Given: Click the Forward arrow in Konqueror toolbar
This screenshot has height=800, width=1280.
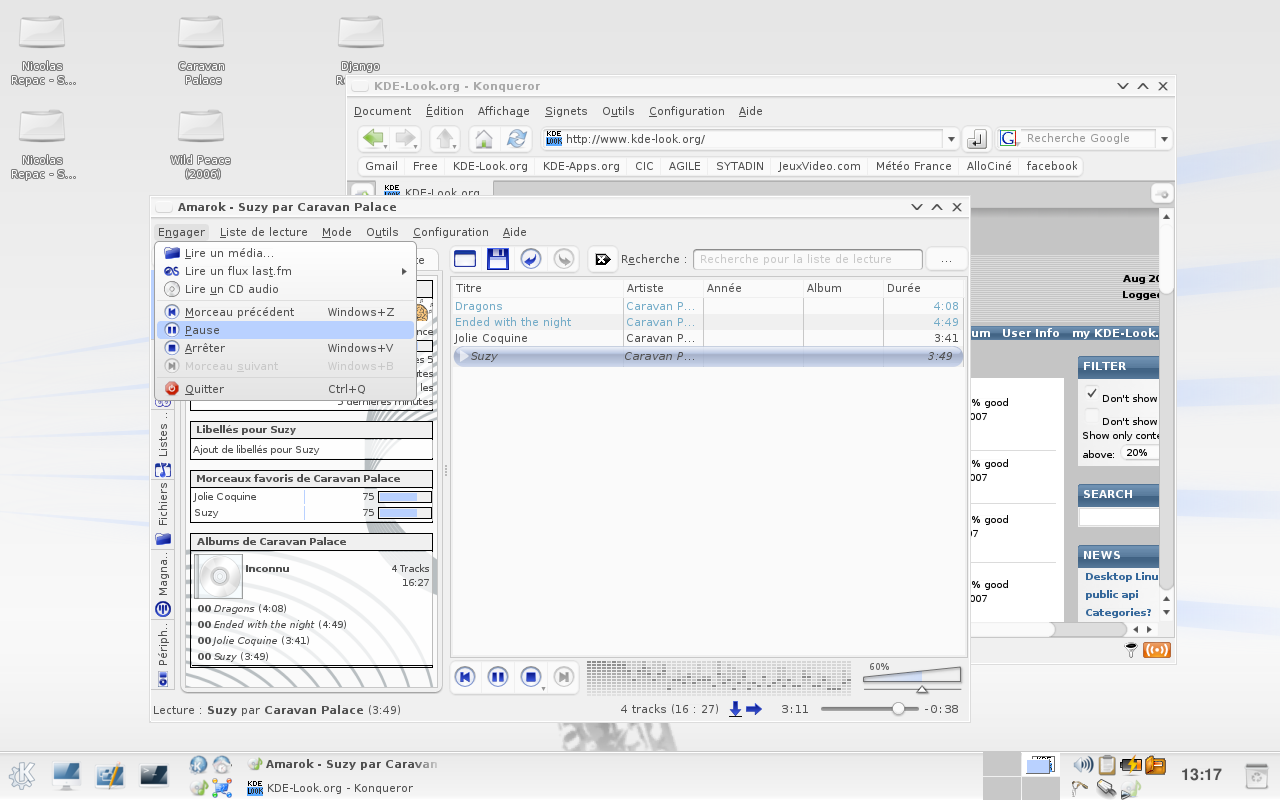Looking at the screenshot, I should click(405, 138).
